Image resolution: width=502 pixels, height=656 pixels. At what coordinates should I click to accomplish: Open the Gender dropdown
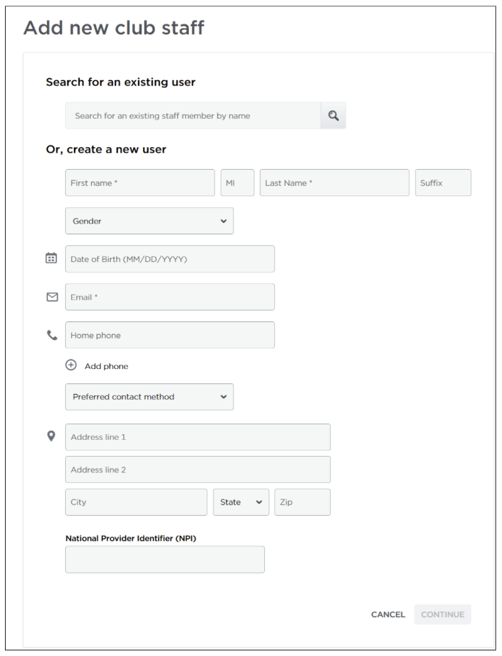click(149, 221)
